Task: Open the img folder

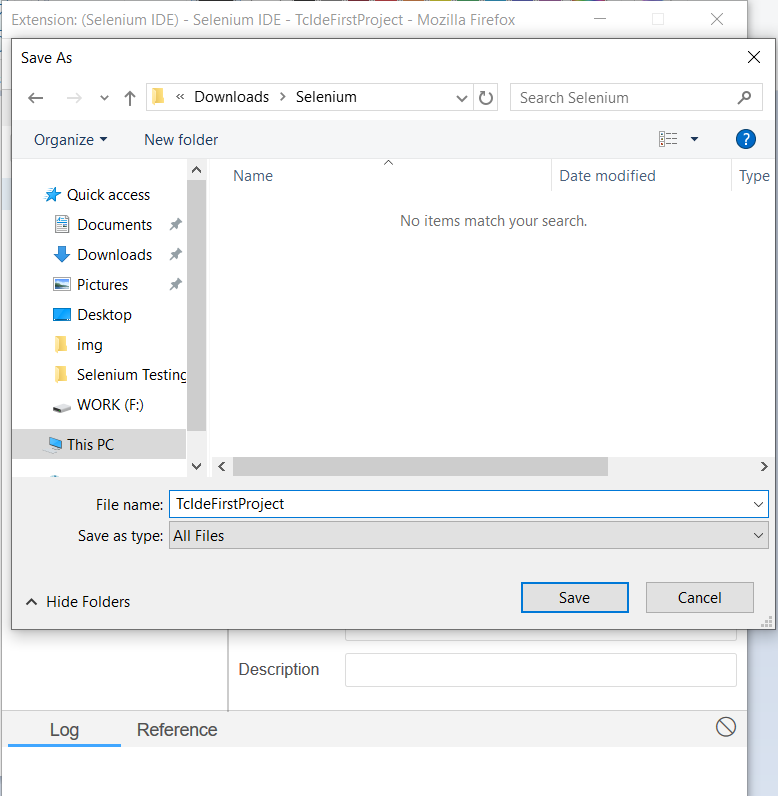Action: coord(78,345)
